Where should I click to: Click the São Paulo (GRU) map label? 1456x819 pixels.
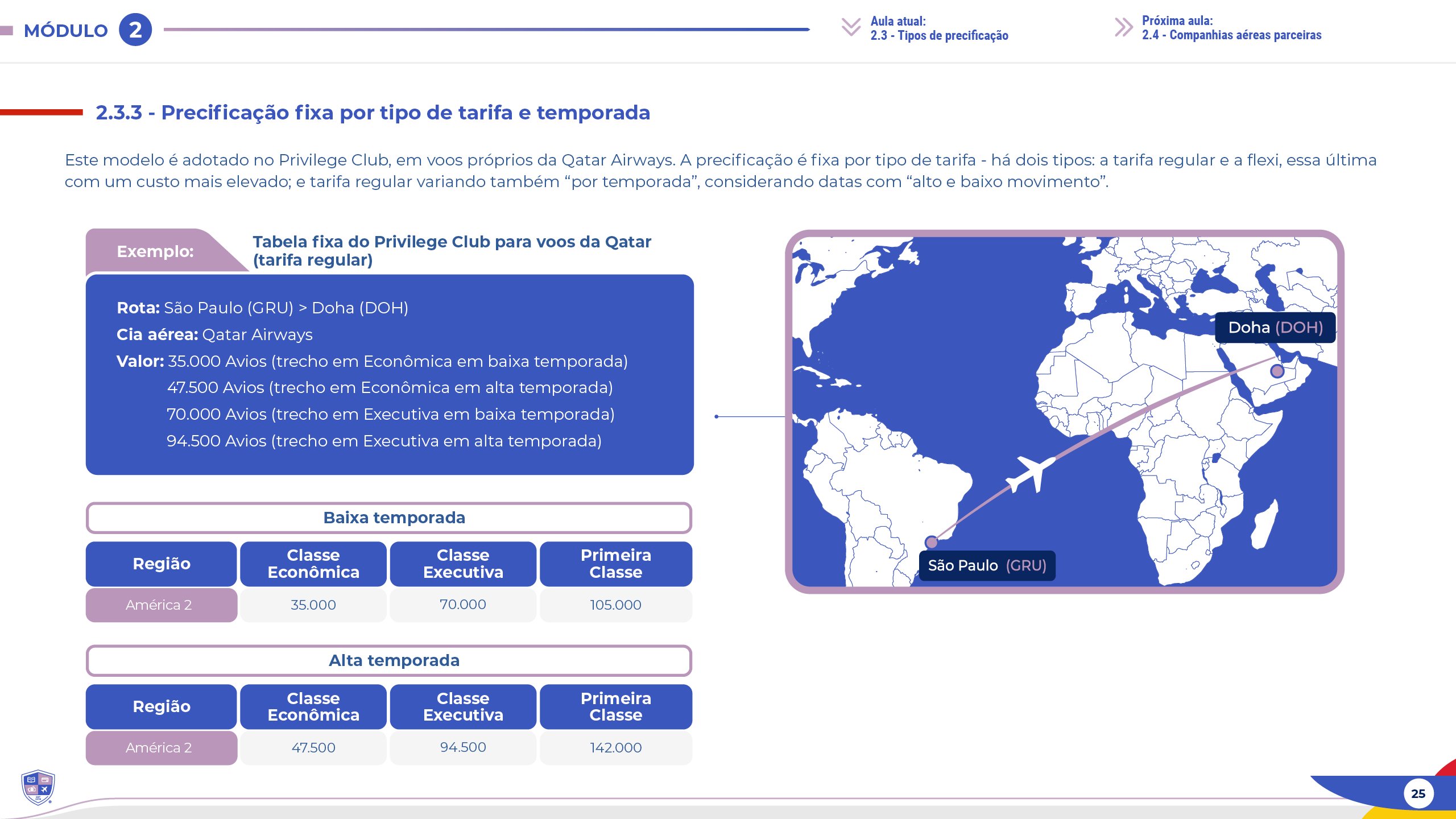(x=987, y=566)
